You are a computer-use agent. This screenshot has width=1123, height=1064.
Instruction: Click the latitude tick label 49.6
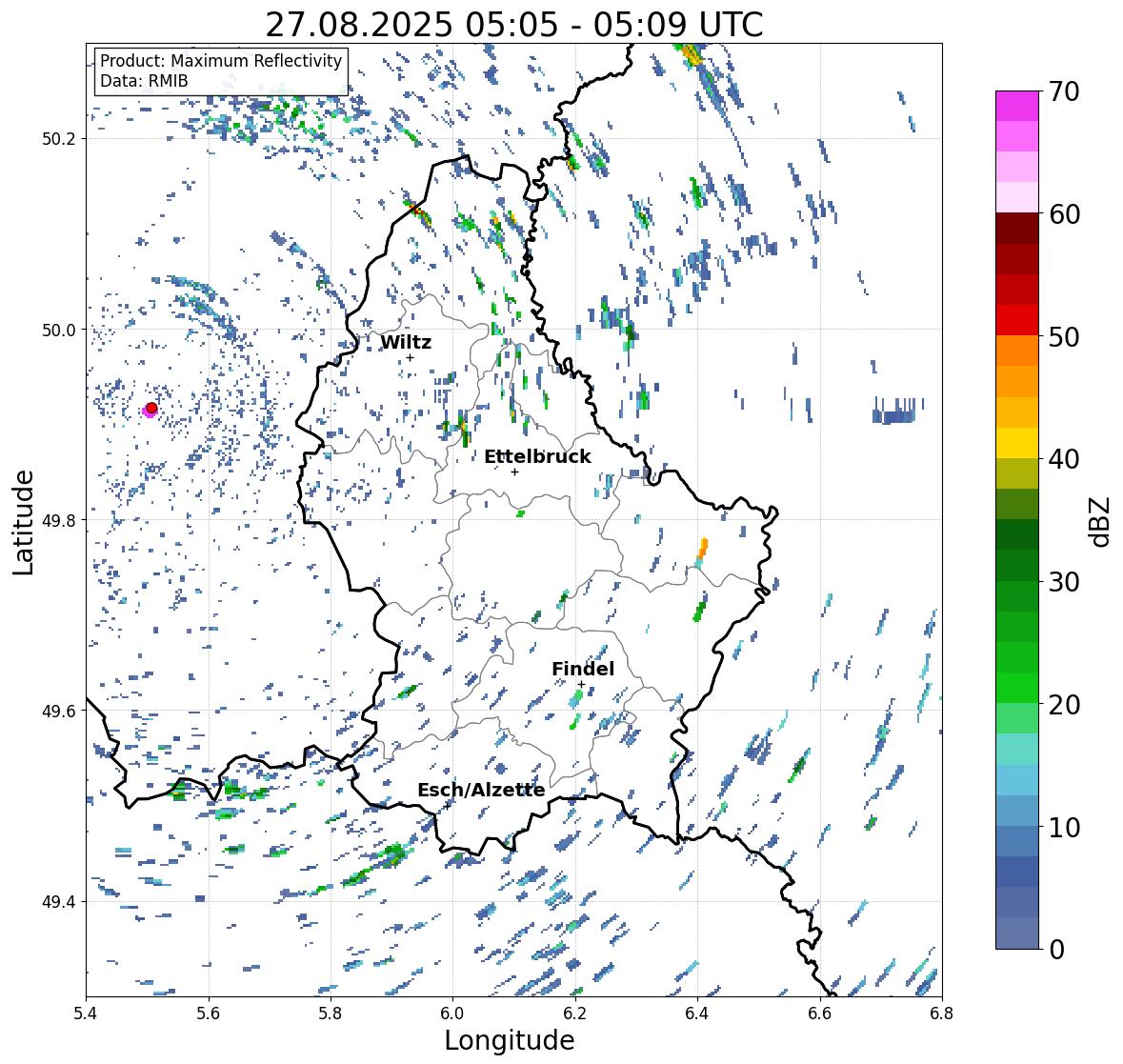tap(59, 711)
